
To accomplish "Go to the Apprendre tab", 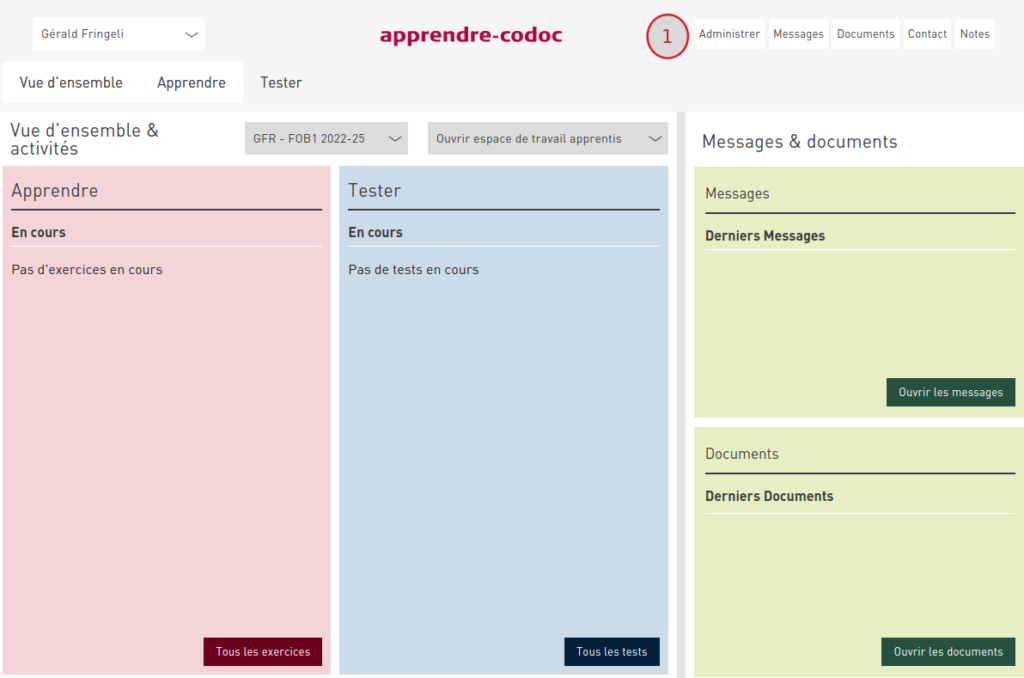I will 191,83.
